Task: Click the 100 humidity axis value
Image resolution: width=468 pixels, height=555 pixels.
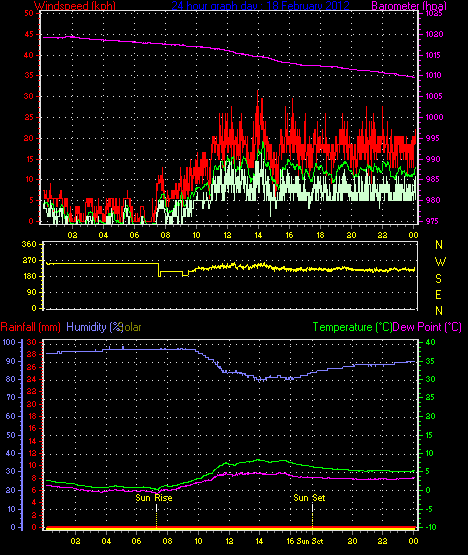Action: pos(9,342)
